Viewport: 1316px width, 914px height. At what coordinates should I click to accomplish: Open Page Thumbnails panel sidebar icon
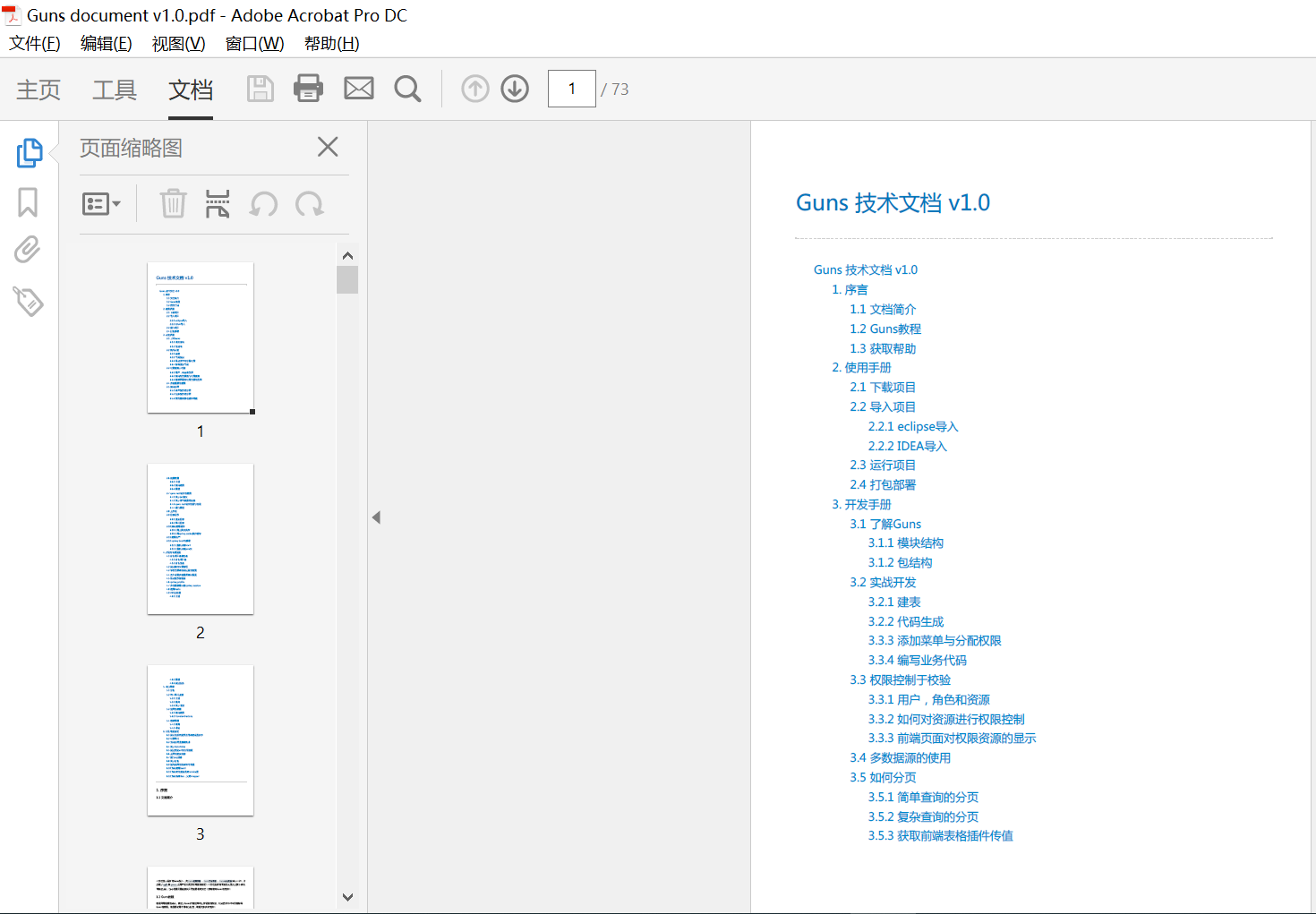[x=29, y=153]
